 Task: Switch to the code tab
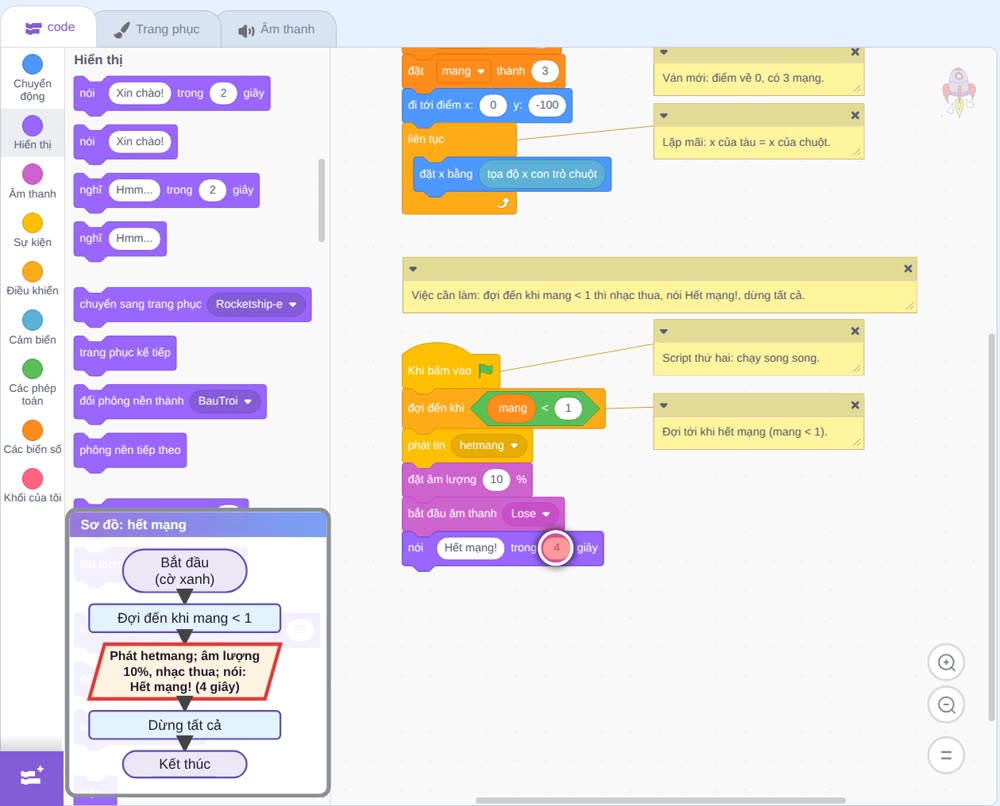50,27
